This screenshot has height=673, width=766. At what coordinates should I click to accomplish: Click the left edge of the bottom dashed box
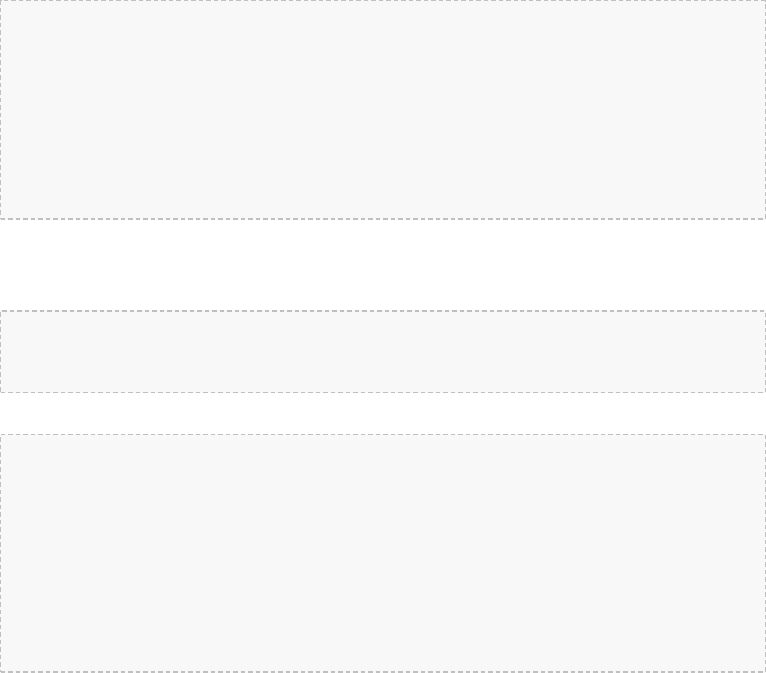1,552
